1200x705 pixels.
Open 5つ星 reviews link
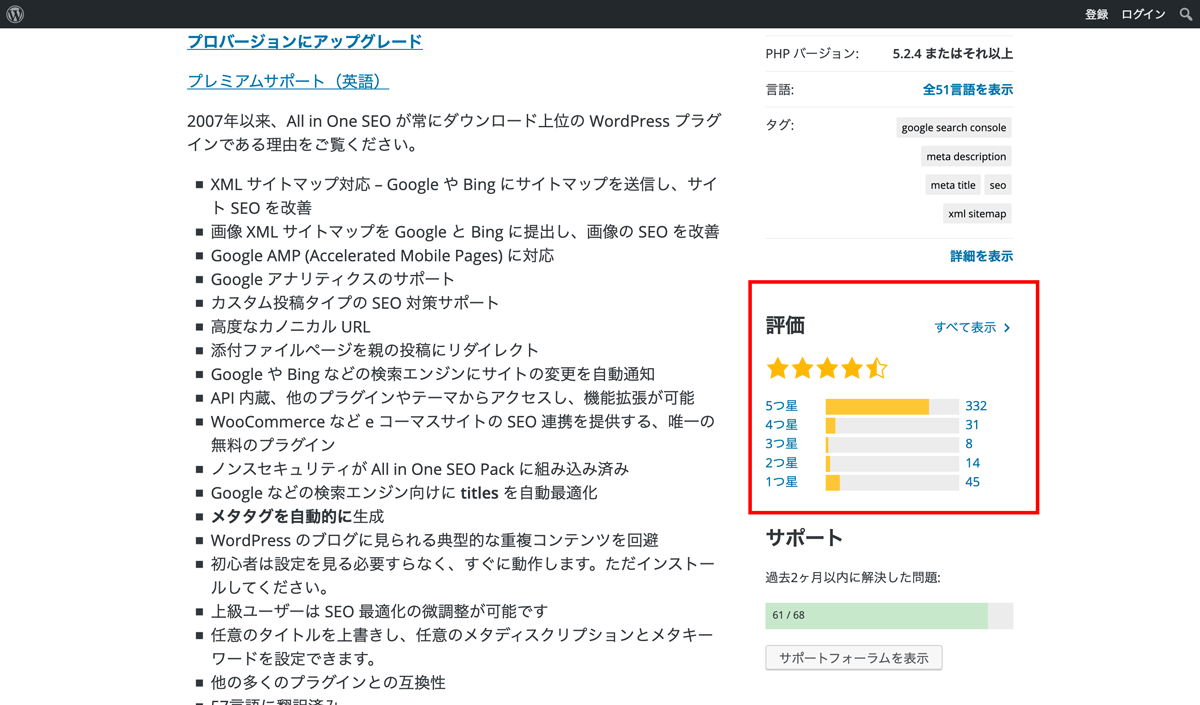pos(781,405)
